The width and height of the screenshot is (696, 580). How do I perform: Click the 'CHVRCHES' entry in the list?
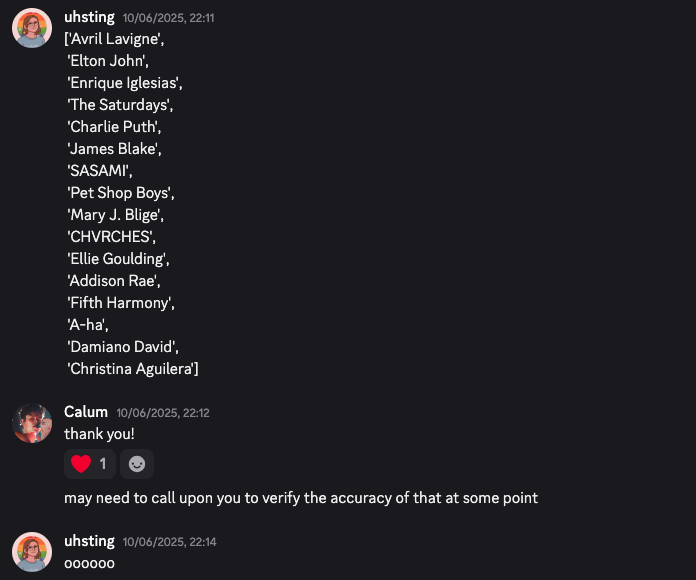[x=111, y=237]
